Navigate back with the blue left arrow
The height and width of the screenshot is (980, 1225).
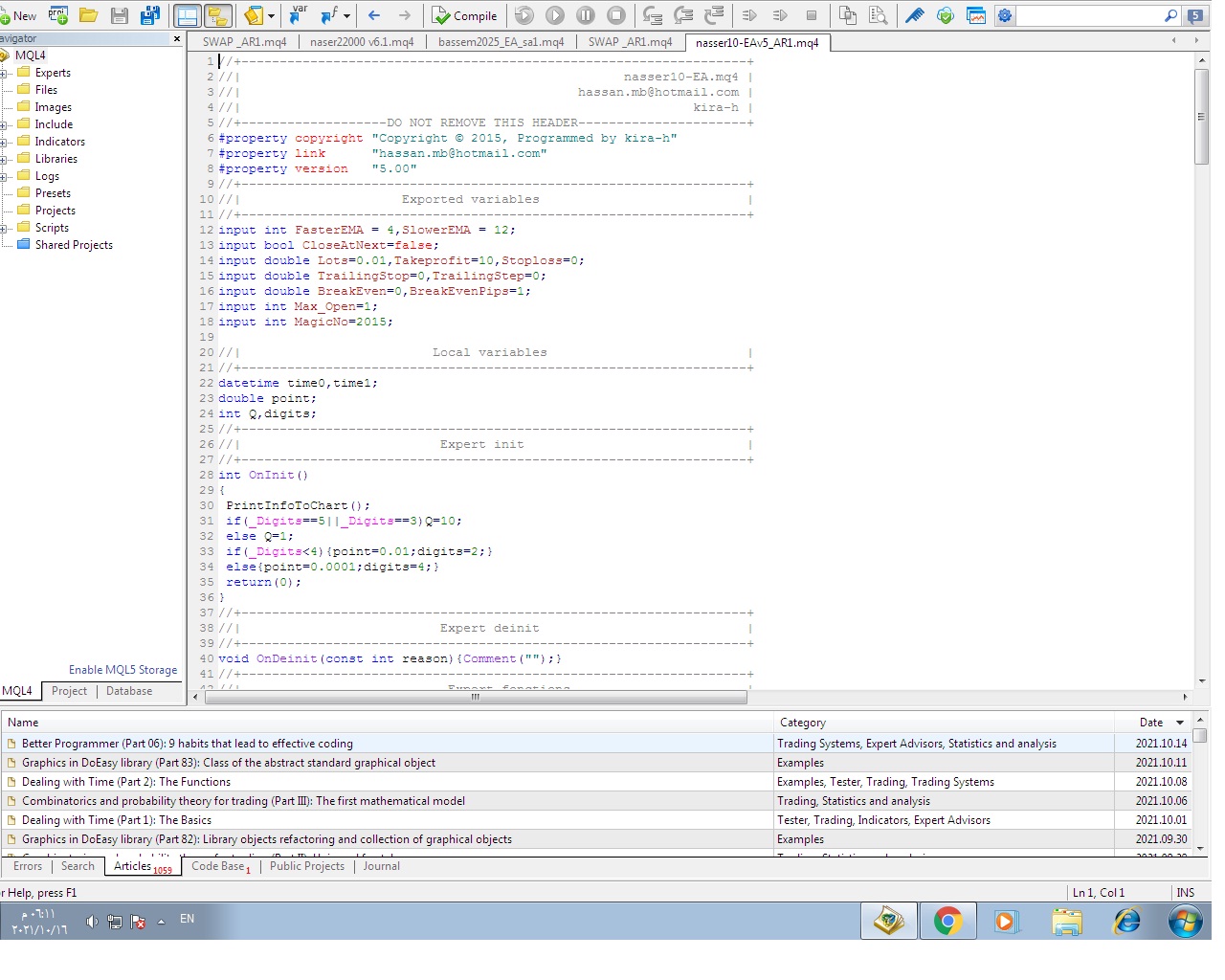tap(374, 15)
